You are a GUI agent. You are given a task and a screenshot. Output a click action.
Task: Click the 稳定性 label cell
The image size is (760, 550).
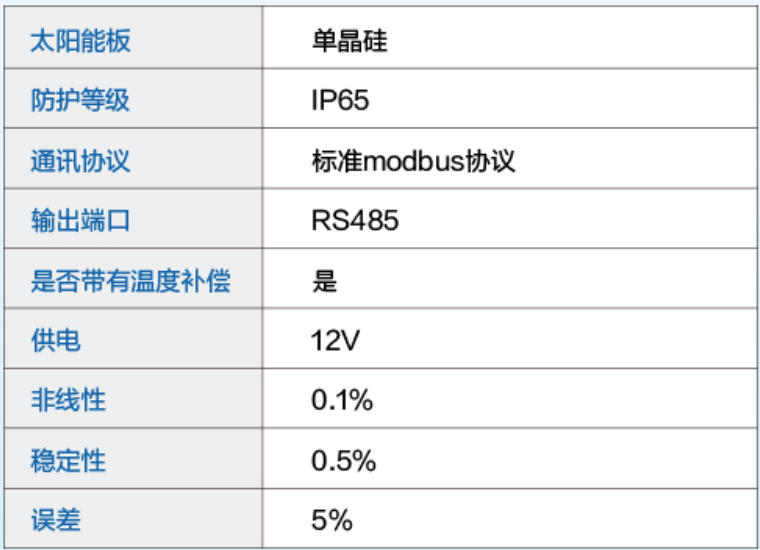[69, 461]
